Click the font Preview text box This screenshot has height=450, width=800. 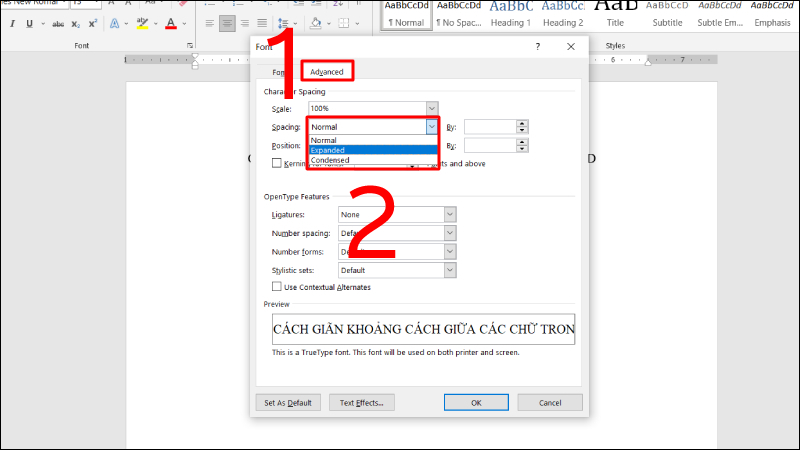423,329
